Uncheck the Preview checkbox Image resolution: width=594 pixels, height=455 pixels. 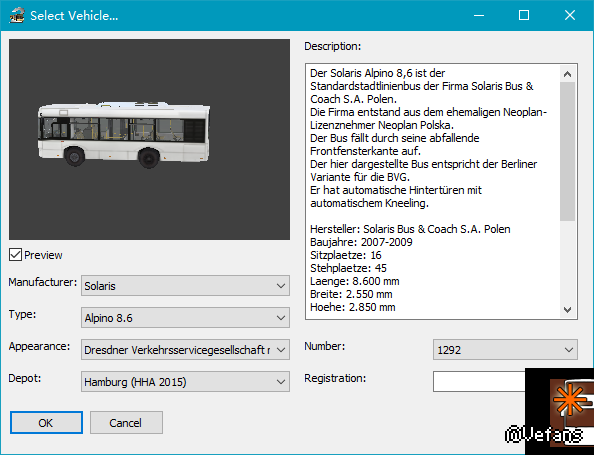click(15, 255)
